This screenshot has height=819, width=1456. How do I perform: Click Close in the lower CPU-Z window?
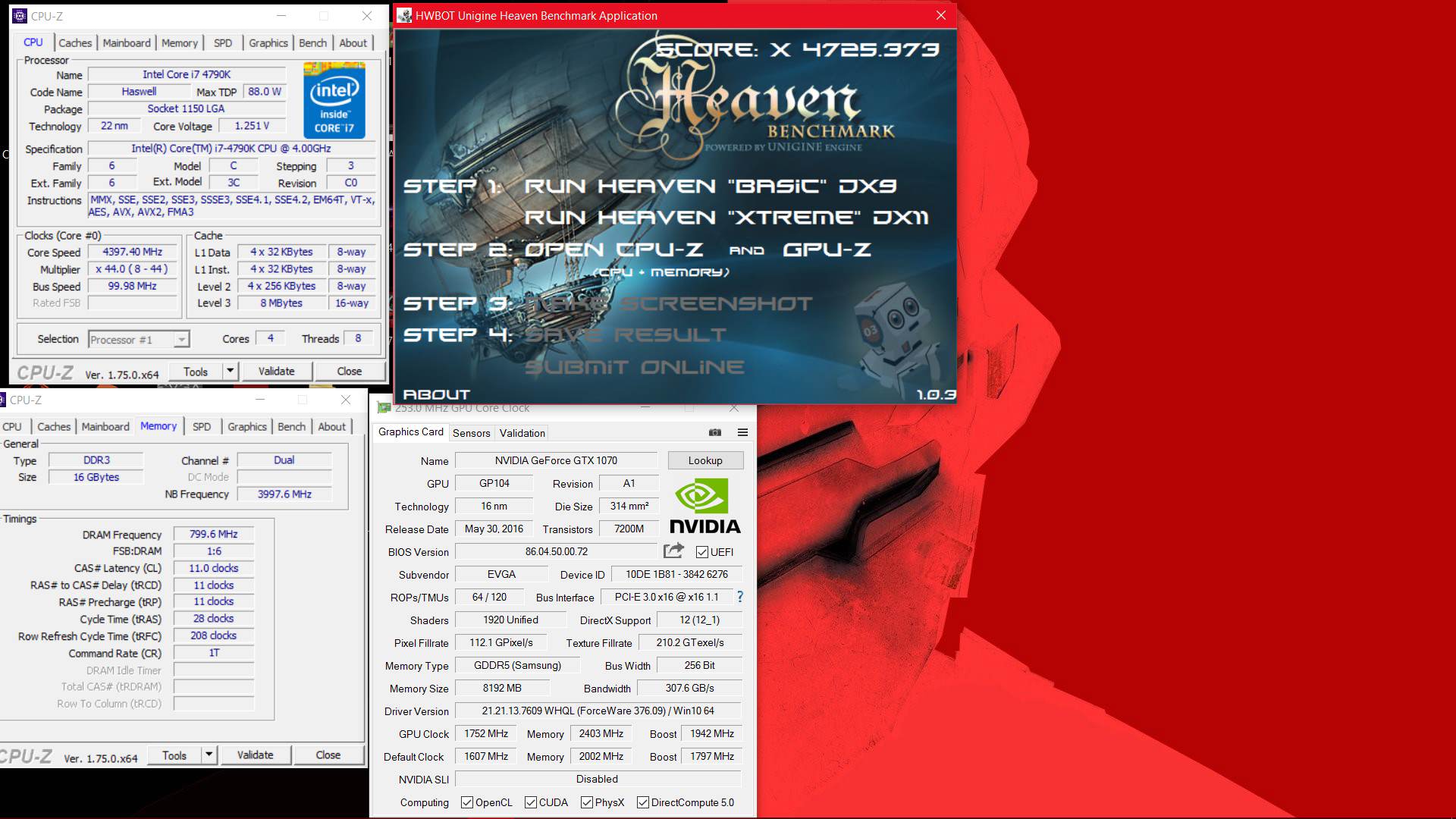click(328, 755)
